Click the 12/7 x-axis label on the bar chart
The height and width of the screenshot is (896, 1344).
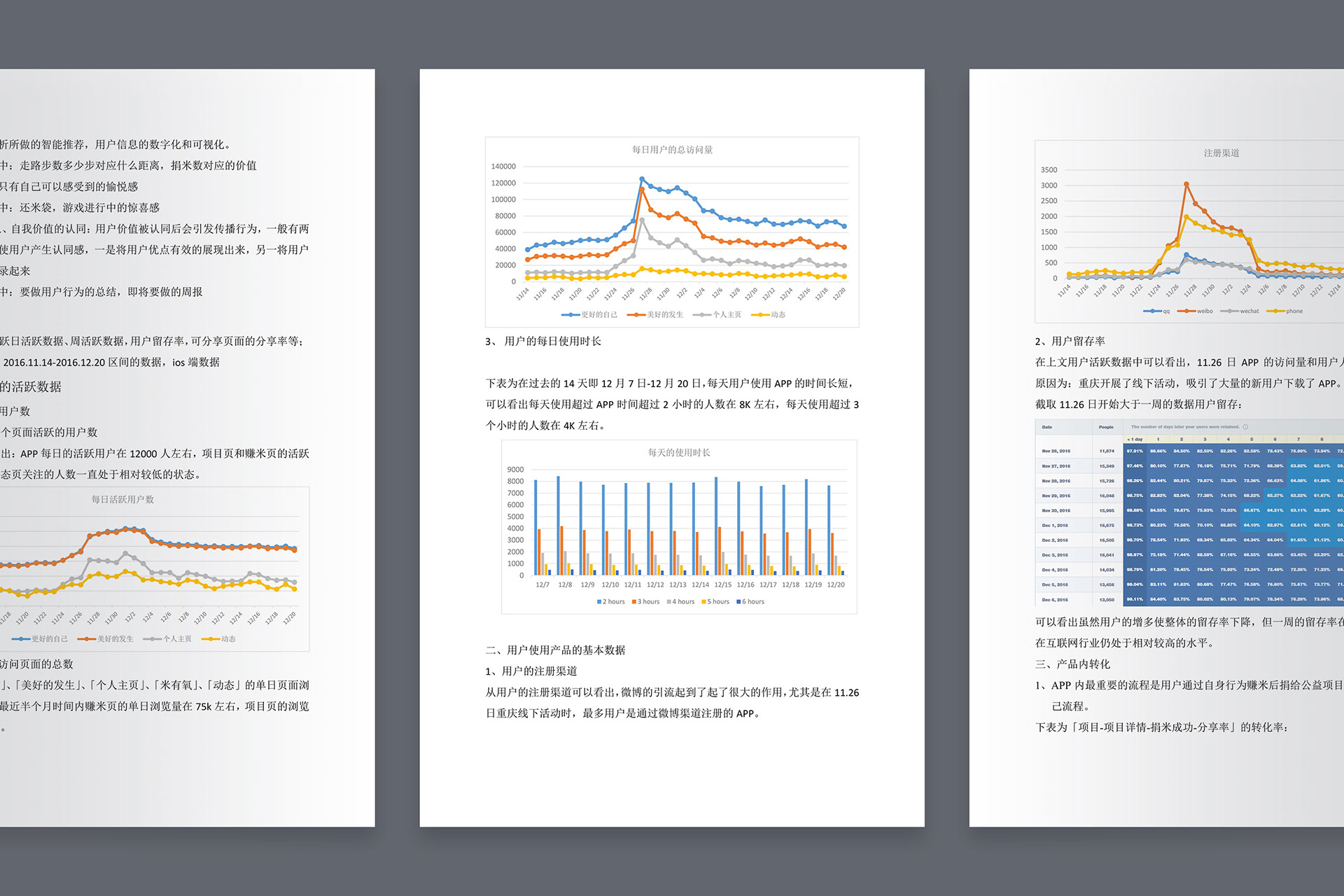(x=542, y=585)
